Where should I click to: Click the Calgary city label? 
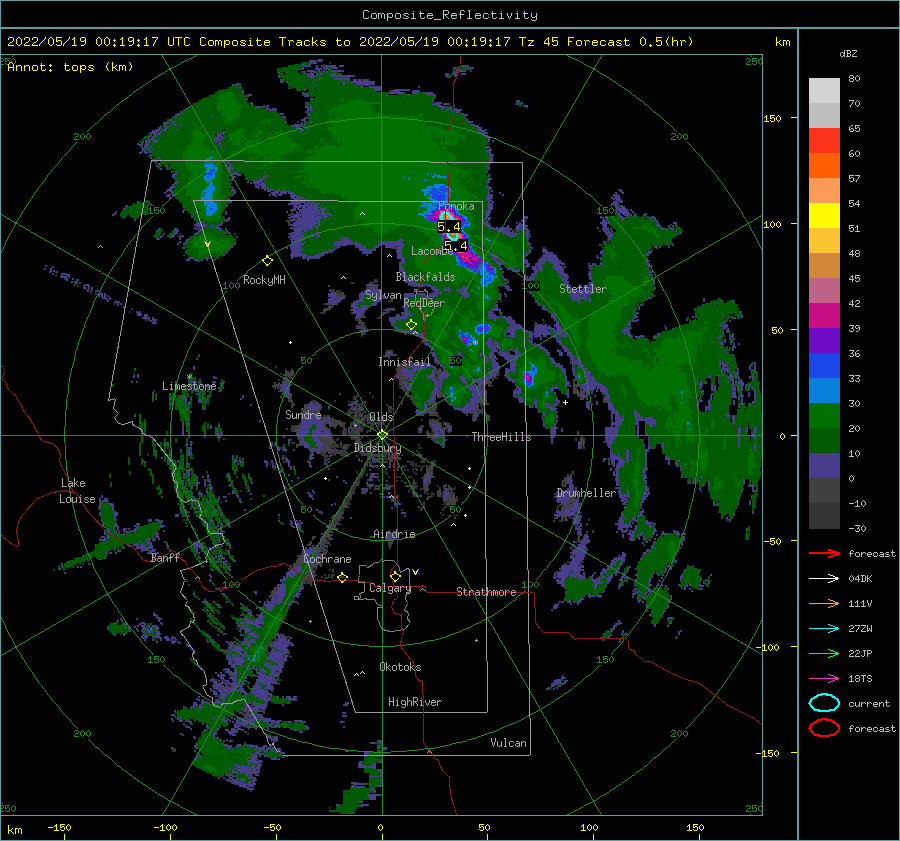click(390, 588)
